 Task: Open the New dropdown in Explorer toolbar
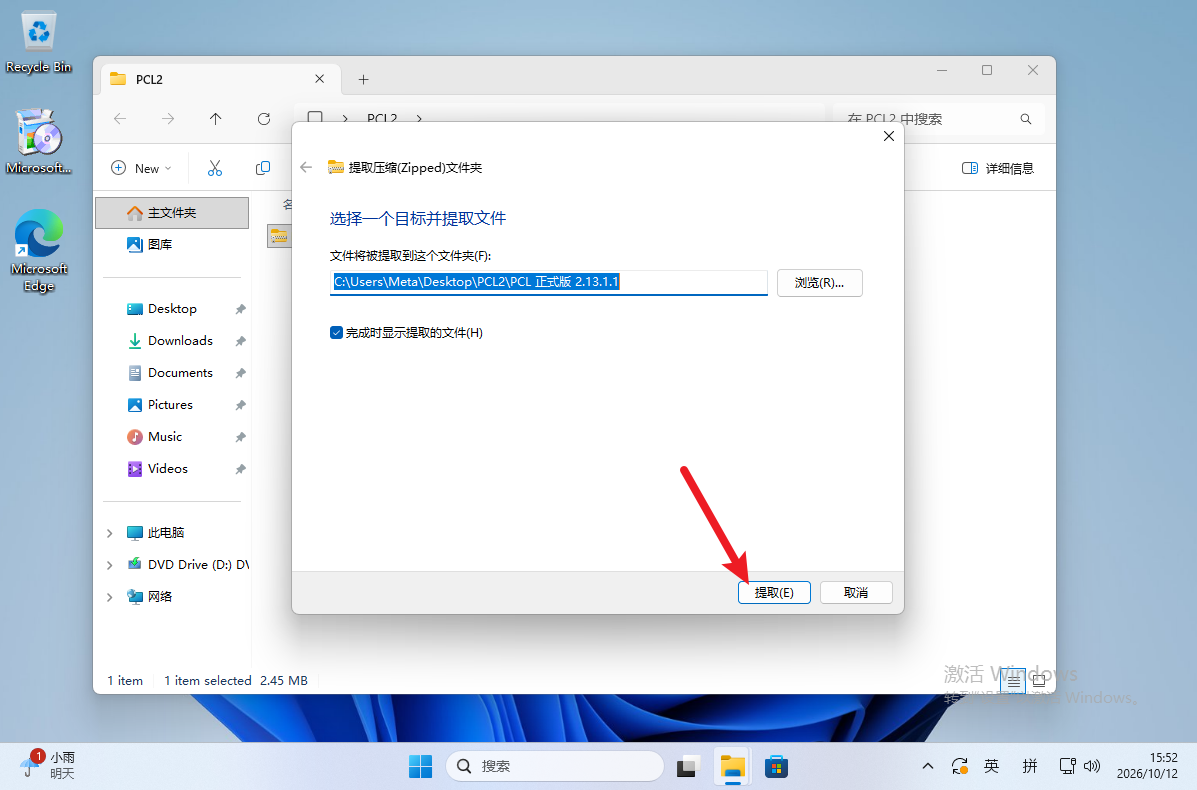coord(141,168)
